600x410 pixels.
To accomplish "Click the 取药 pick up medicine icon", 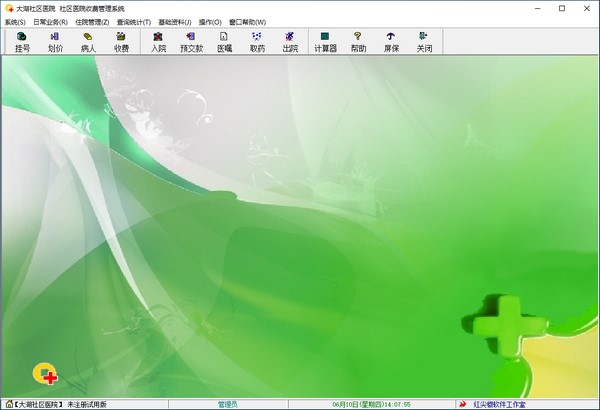I will (257, 41).
